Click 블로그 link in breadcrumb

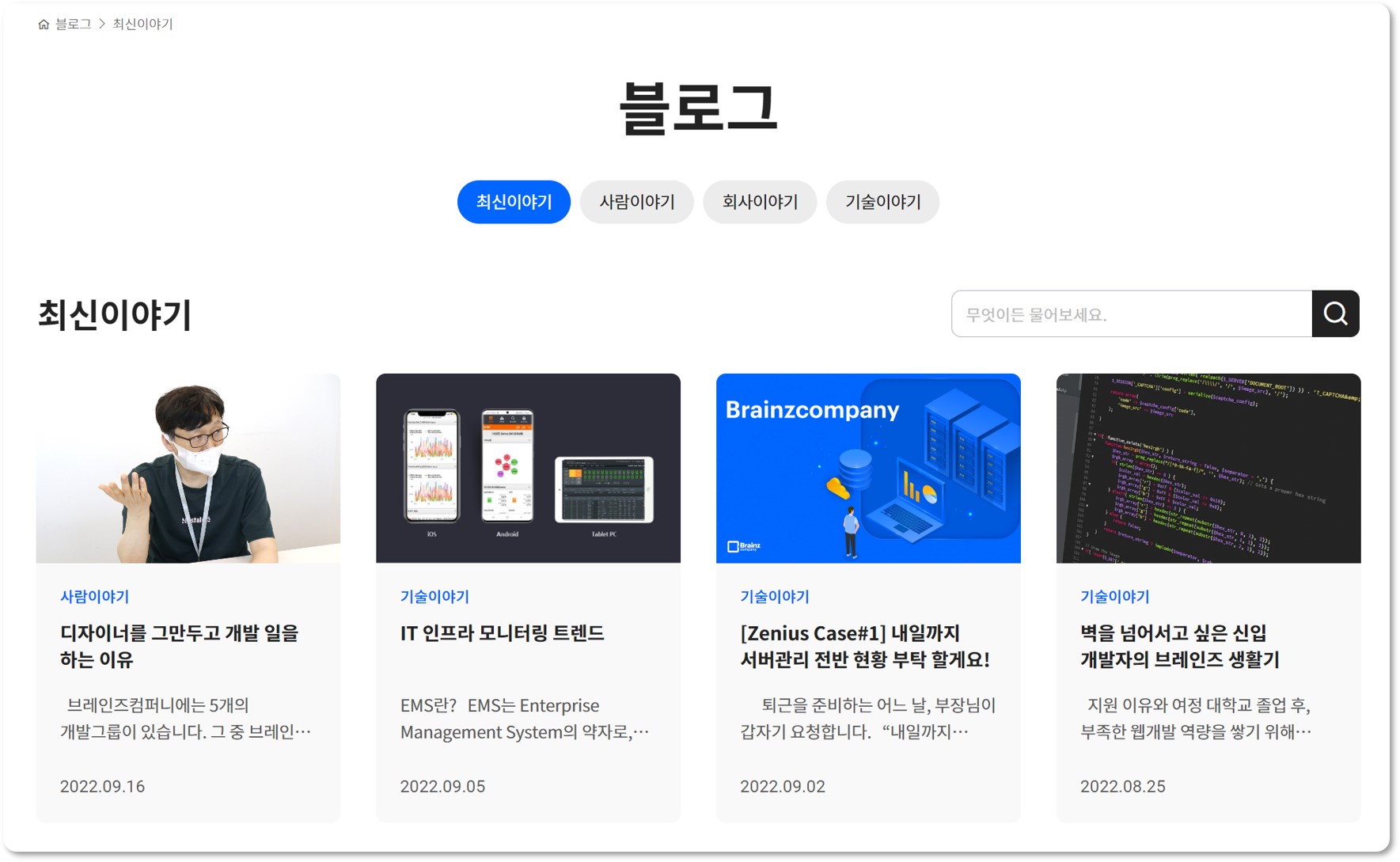(x=73, y=25)
